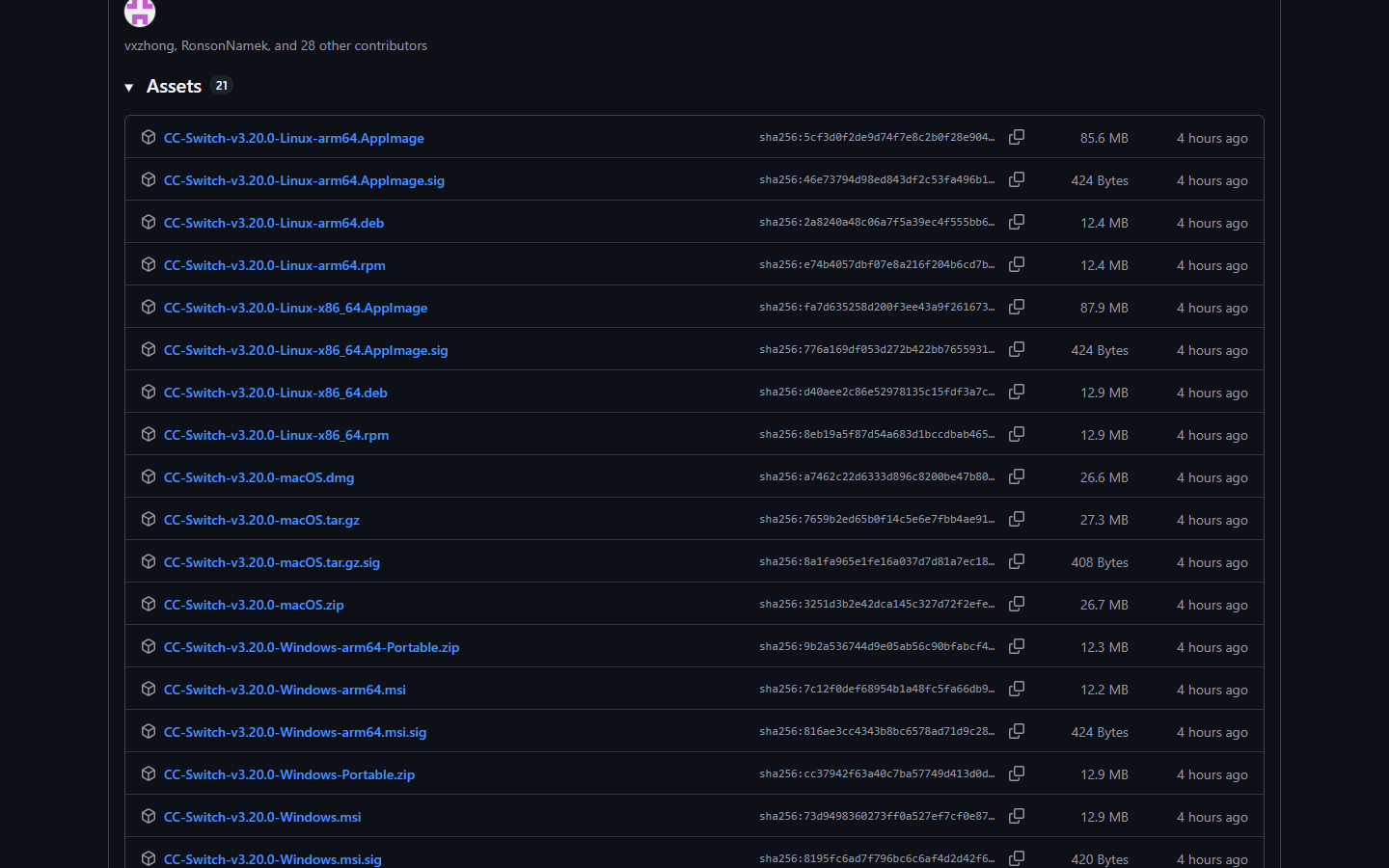Image resolution: width=1389 pixels, height=868 pixels.
Task: Click sha256:cc37942f63a40c7ba57749d413d0d hash text
Action: coord(877,774)
